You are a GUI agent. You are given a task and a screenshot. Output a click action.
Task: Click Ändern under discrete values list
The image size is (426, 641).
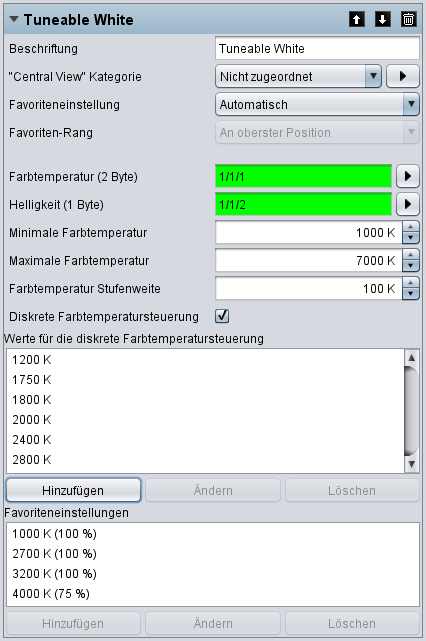point(213,490)
